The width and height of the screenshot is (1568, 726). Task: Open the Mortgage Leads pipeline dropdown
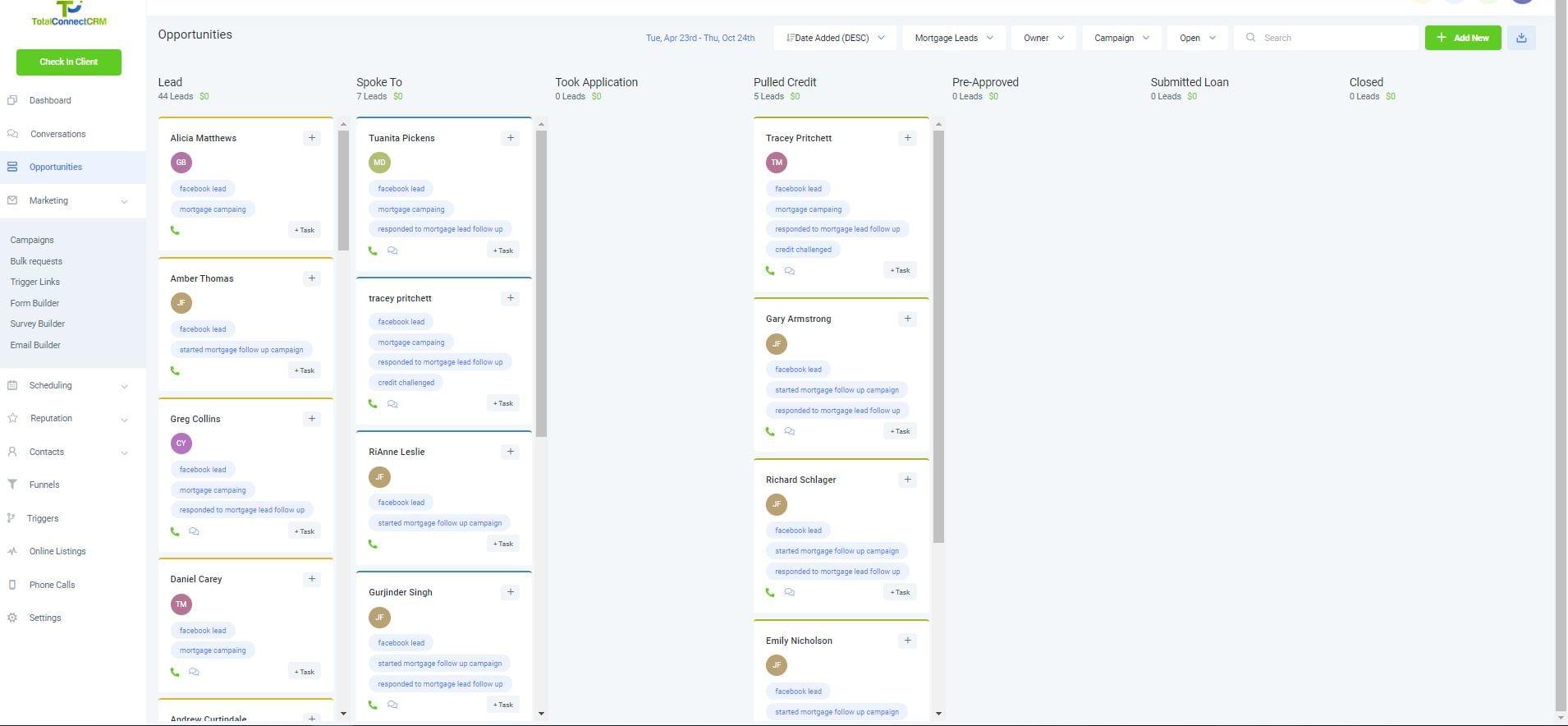click(x=953, y=38)
